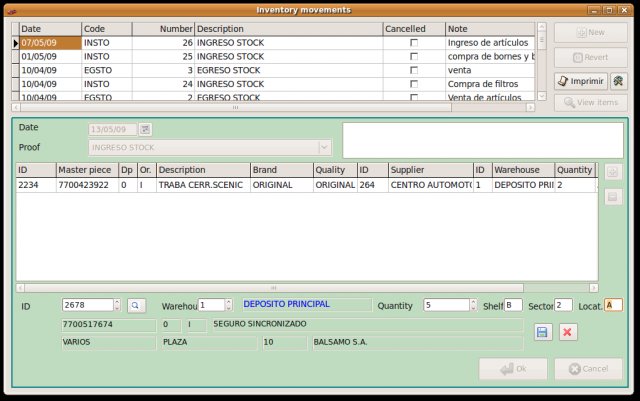This screenshot has width=640, height=401.
Task: Click the Quality column header
Action: 335,170
